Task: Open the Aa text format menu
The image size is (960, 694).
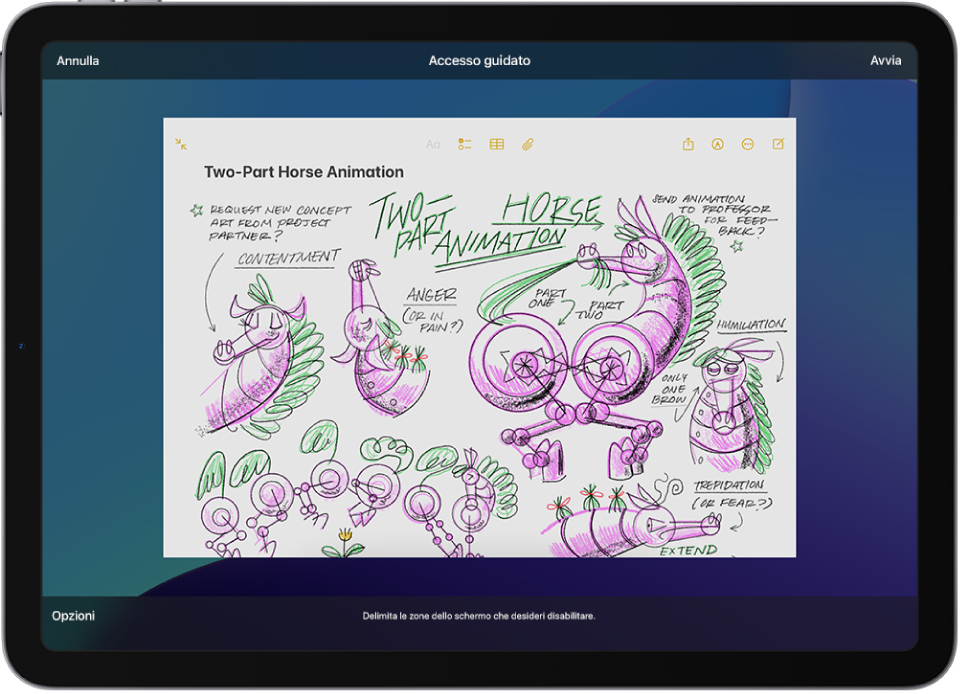Action: pyautogui.click(x=433, y=145)
